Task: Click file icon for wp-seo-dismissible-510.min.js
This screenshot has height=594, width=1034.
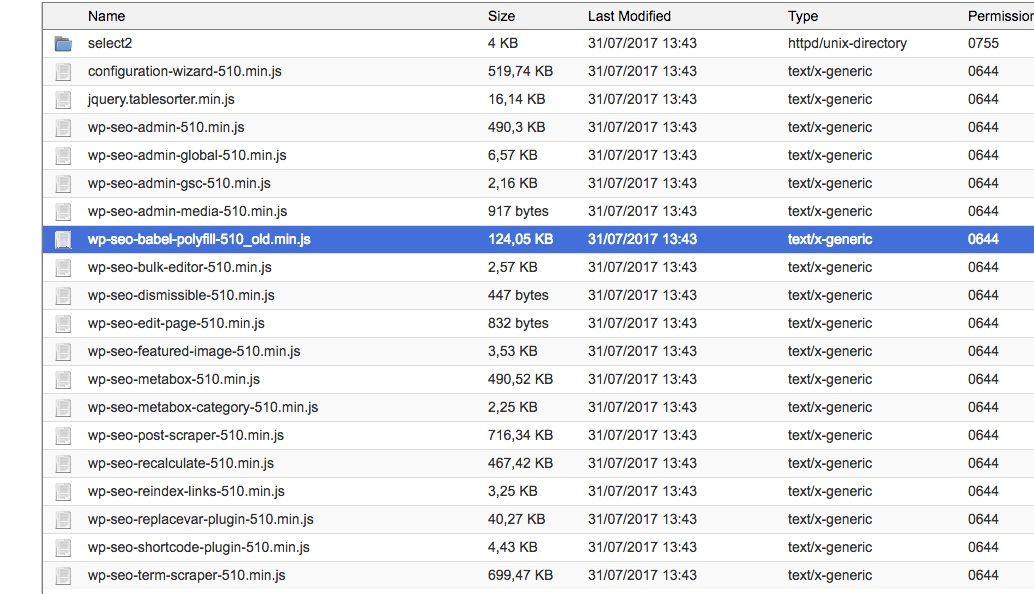Action: point(63,295)
